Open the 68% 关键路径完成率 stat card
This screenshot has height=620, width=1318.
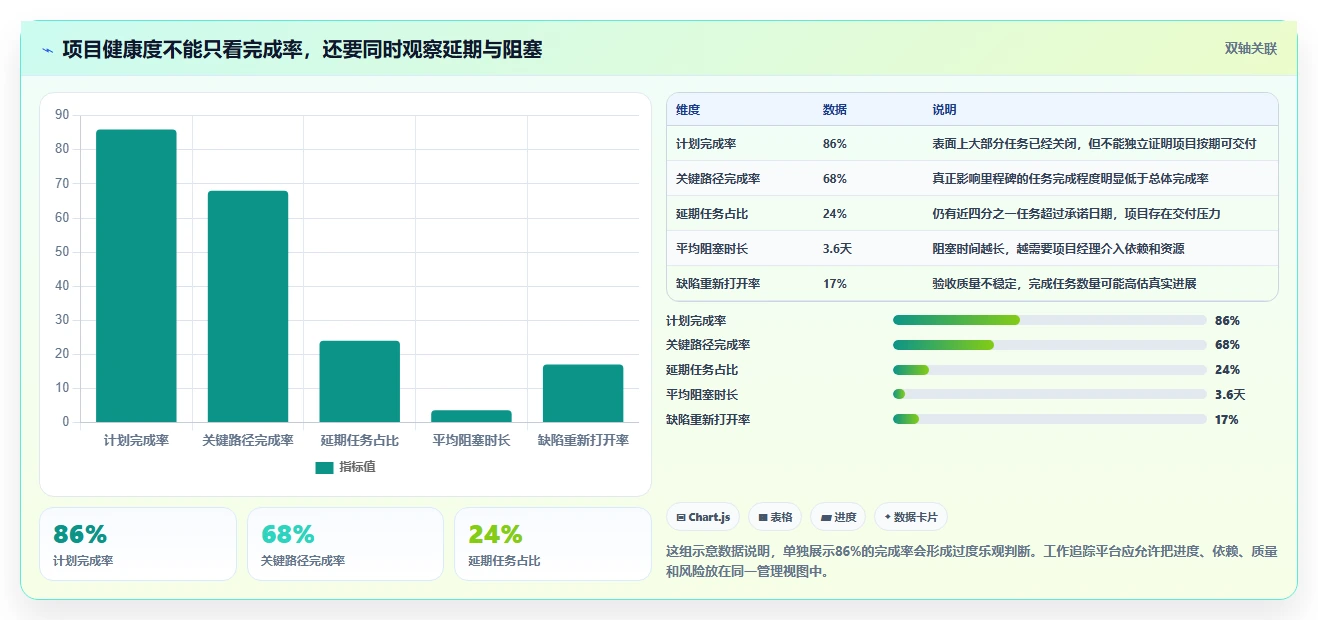tap(345, 544)
